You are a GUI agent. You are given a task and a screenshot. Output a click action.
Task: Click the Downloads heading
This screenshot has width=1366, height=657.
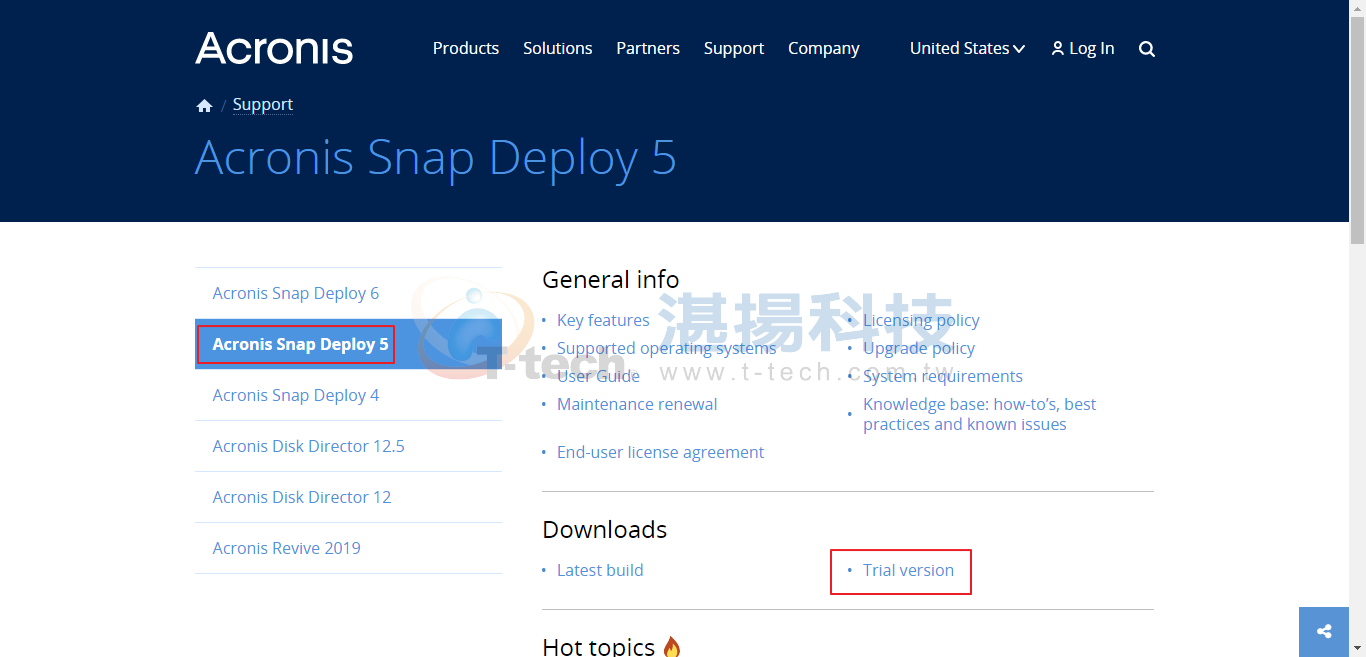tap(604, 529)
